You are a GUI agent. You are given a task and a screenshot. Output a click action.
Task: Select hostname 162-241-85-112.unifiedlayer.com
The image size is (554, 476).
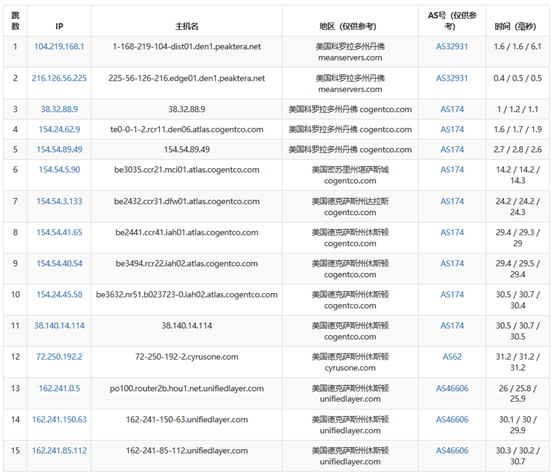pos(187,451)
